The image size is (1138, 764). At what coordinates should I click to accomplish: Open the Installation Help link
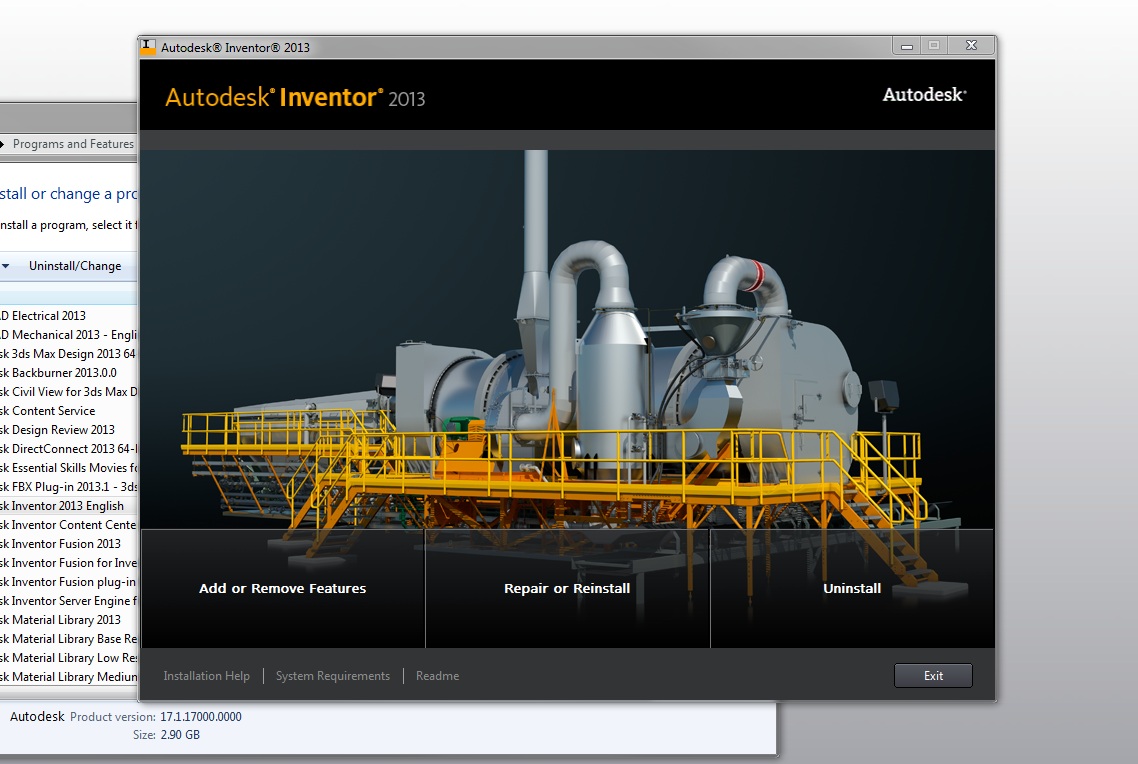tap(206, 675)
